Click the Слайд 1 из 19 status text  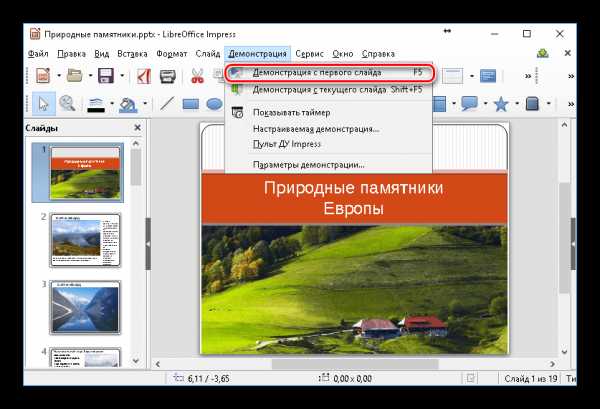(530, 379)
